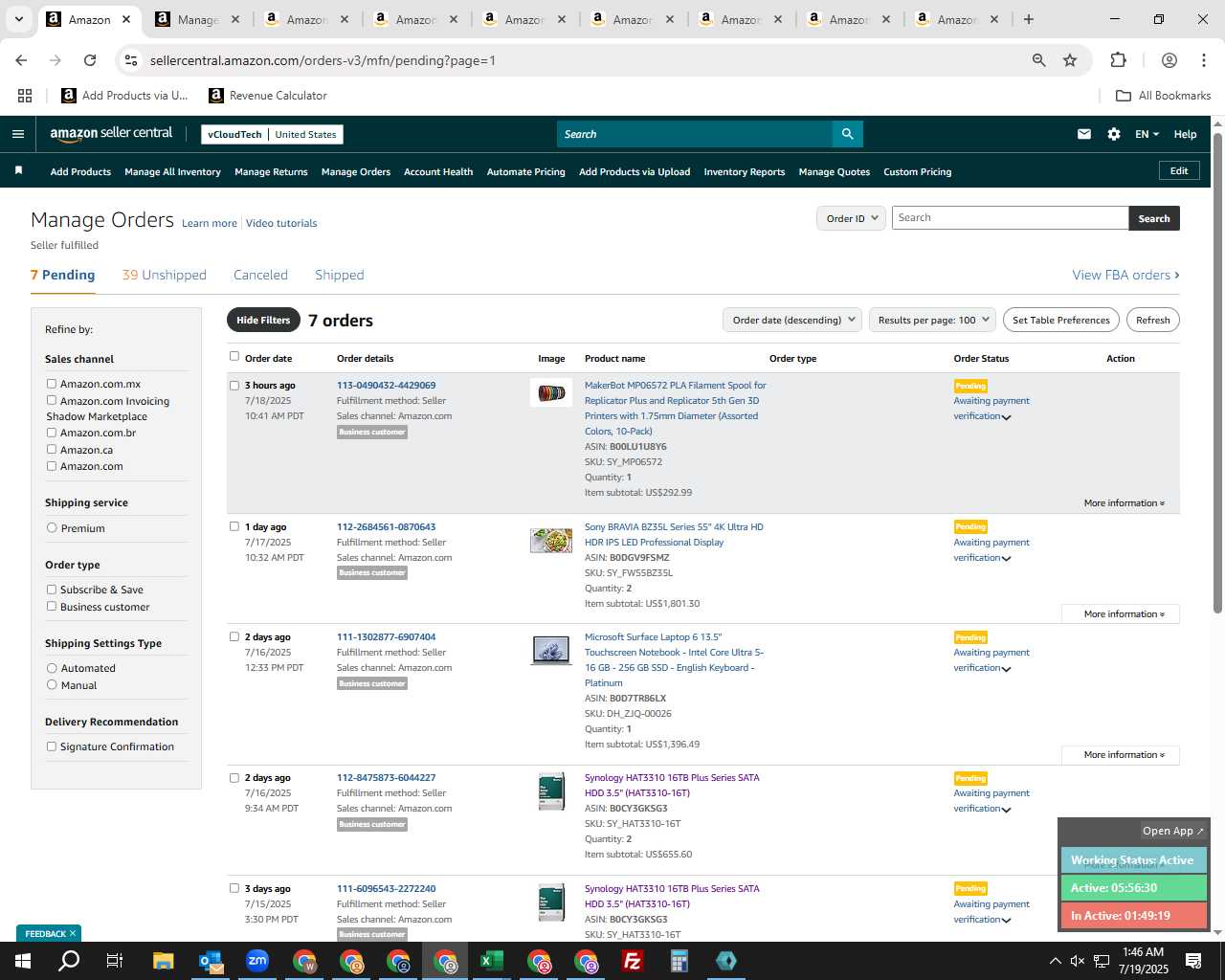Open Outlook from taskbar

210,961
